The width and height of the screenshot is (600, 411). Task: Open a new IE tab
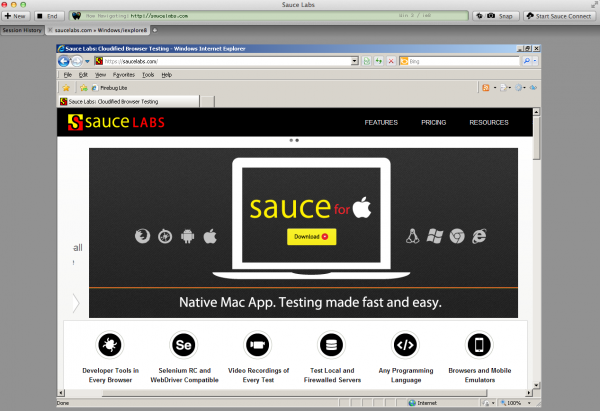pyautogui.click(x=207, y=102)
